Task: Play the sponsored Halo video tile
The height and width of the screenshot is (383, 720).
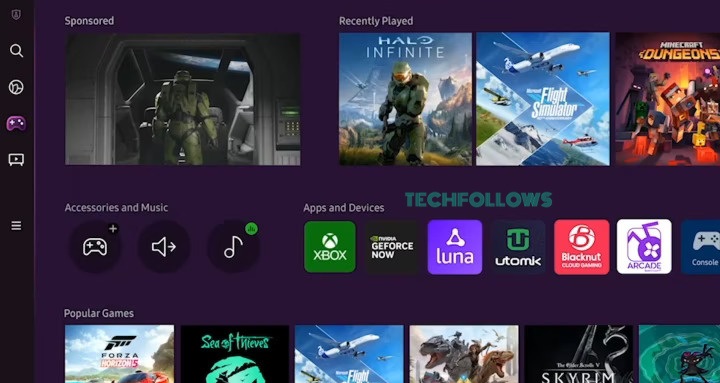Action: click(x=183, y=99)
